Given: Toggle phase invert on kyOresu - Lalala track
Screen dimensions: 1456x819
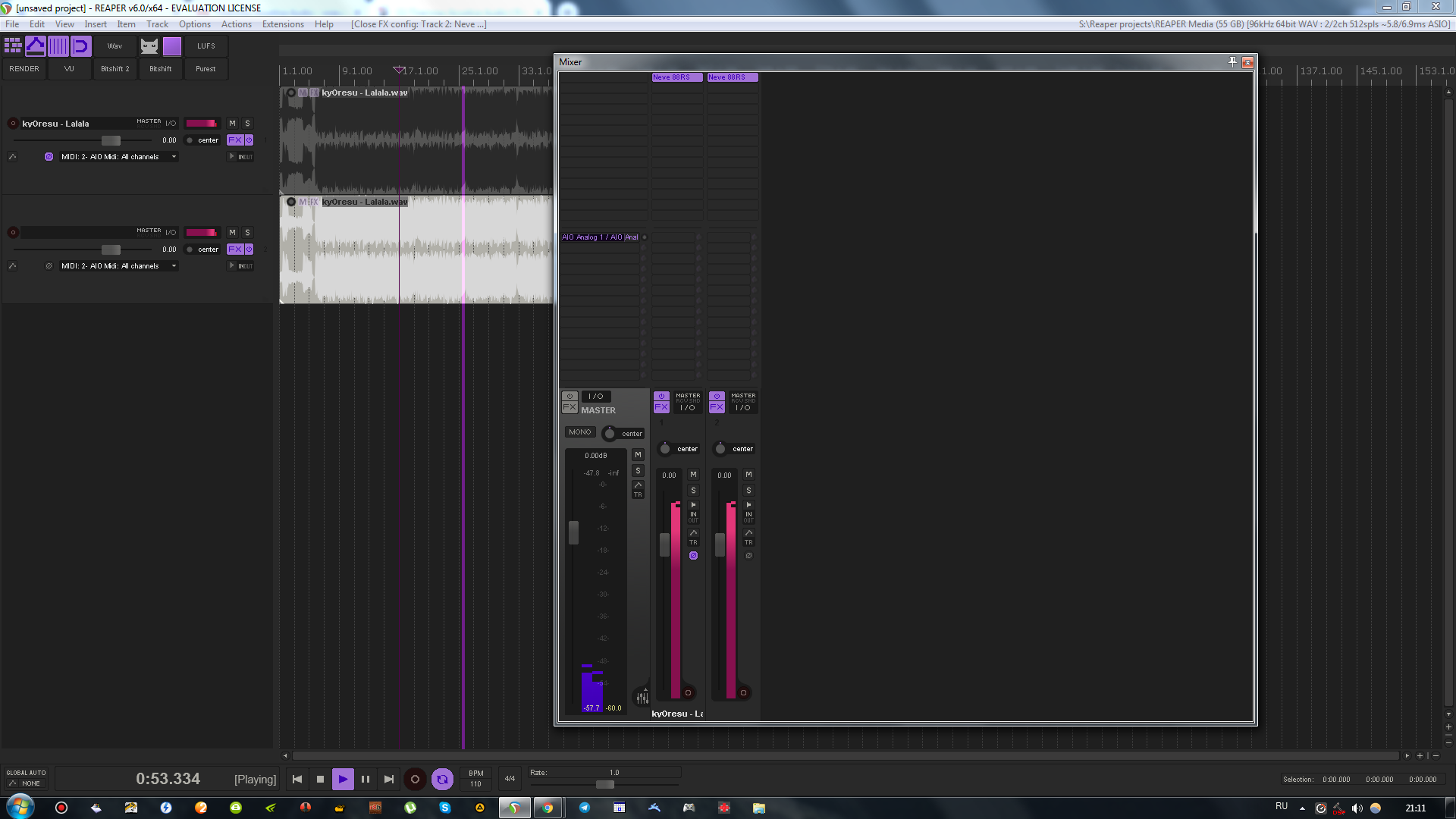Looking at the screenshot, I should point(49,157).
